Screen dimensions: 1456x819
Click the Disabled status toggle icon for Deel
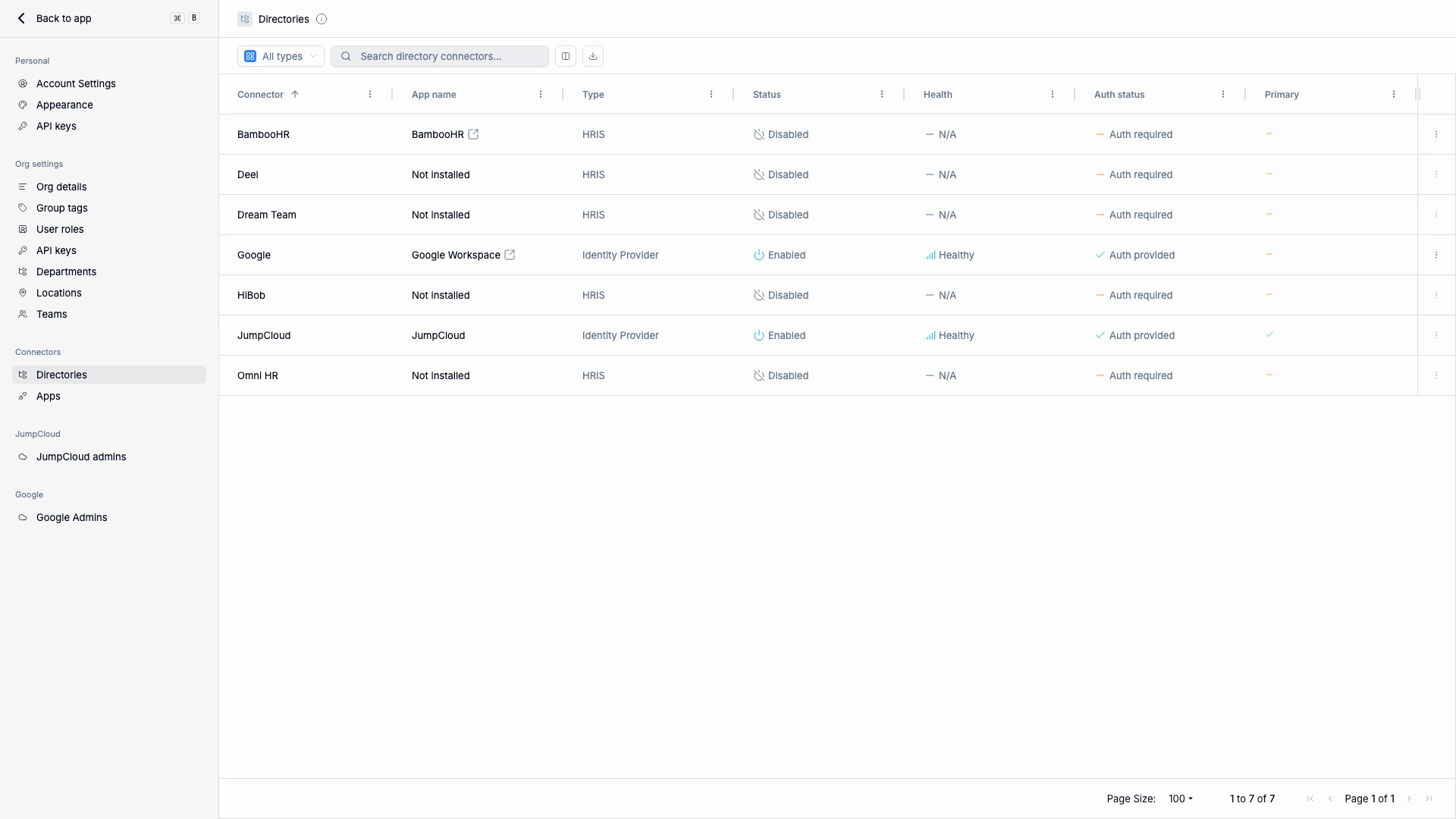(760, 174)
